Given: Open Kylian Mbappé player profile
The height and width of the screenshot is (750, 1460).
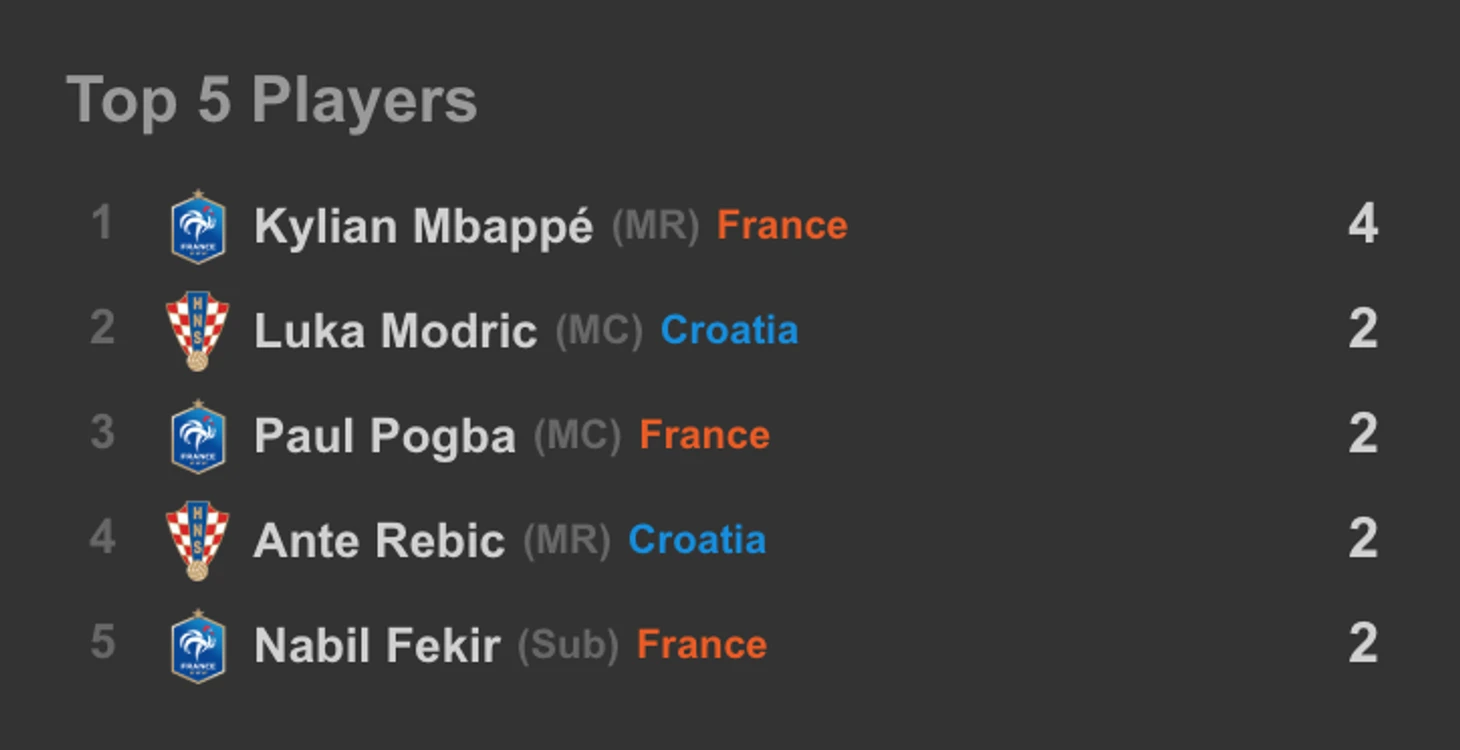Looking at the screenshot, I should coord(424,227).
